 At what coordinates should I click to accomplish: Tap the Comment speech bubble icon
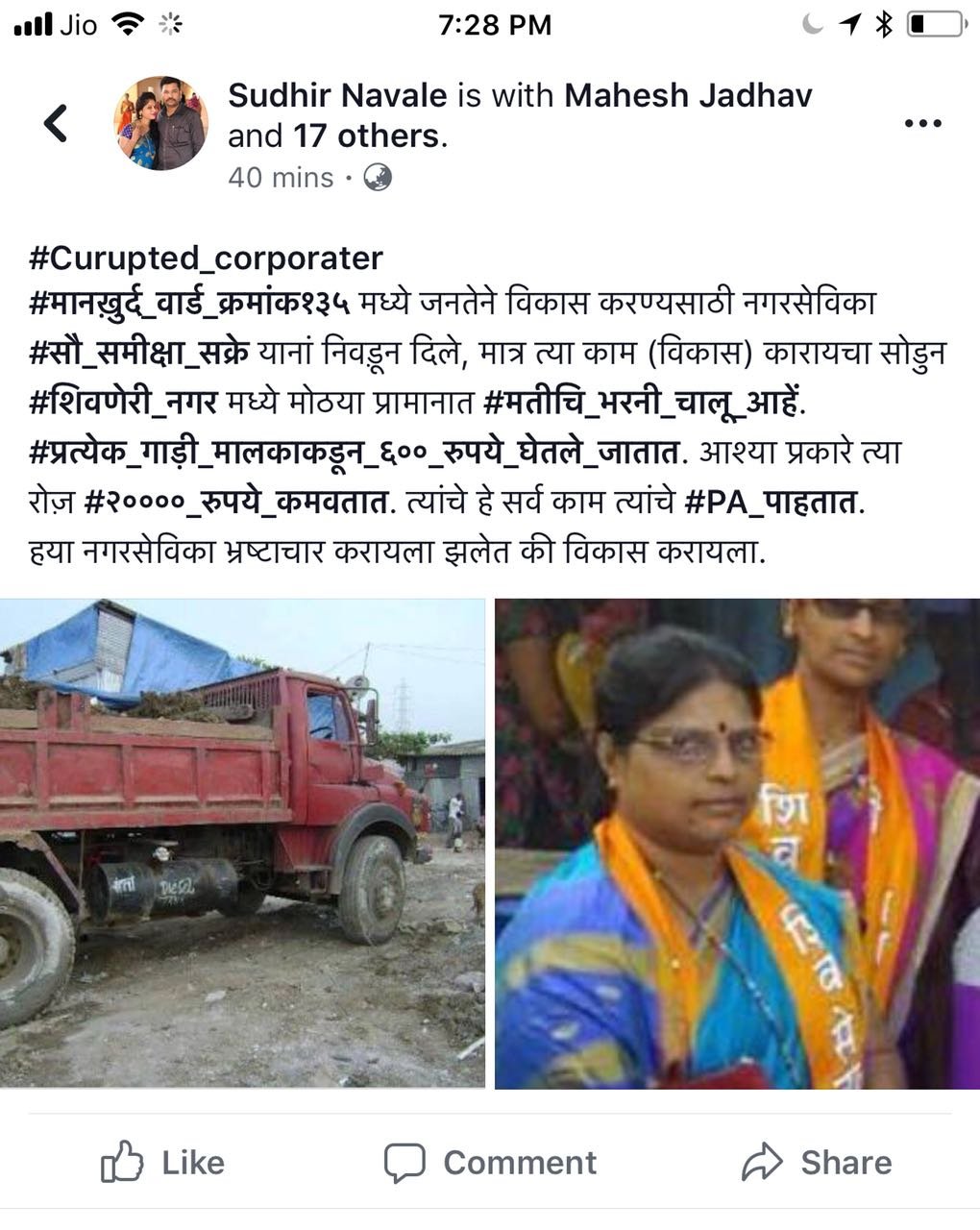(x=404, y=1163)
